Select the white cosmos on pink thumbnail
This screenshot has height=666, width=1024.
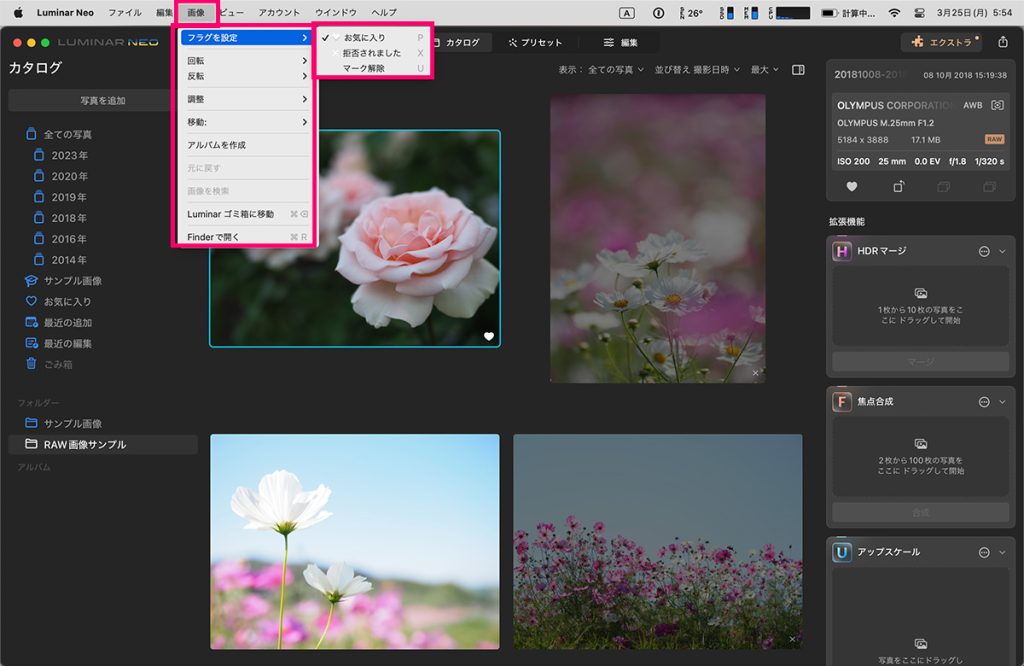658,238
